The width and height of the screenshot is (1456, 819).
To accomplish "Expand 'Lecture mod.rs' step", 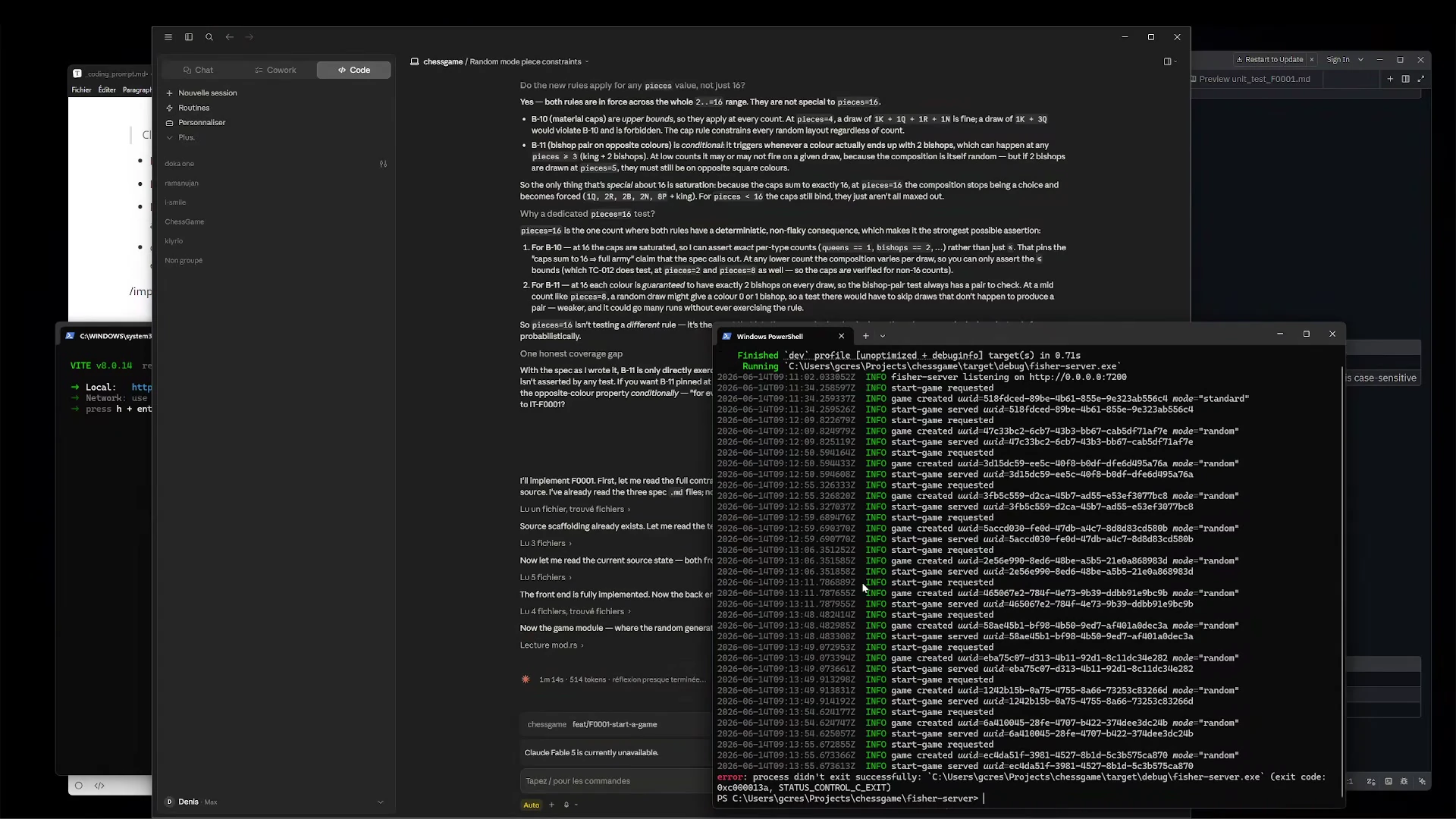I will (x=551, y=645).
